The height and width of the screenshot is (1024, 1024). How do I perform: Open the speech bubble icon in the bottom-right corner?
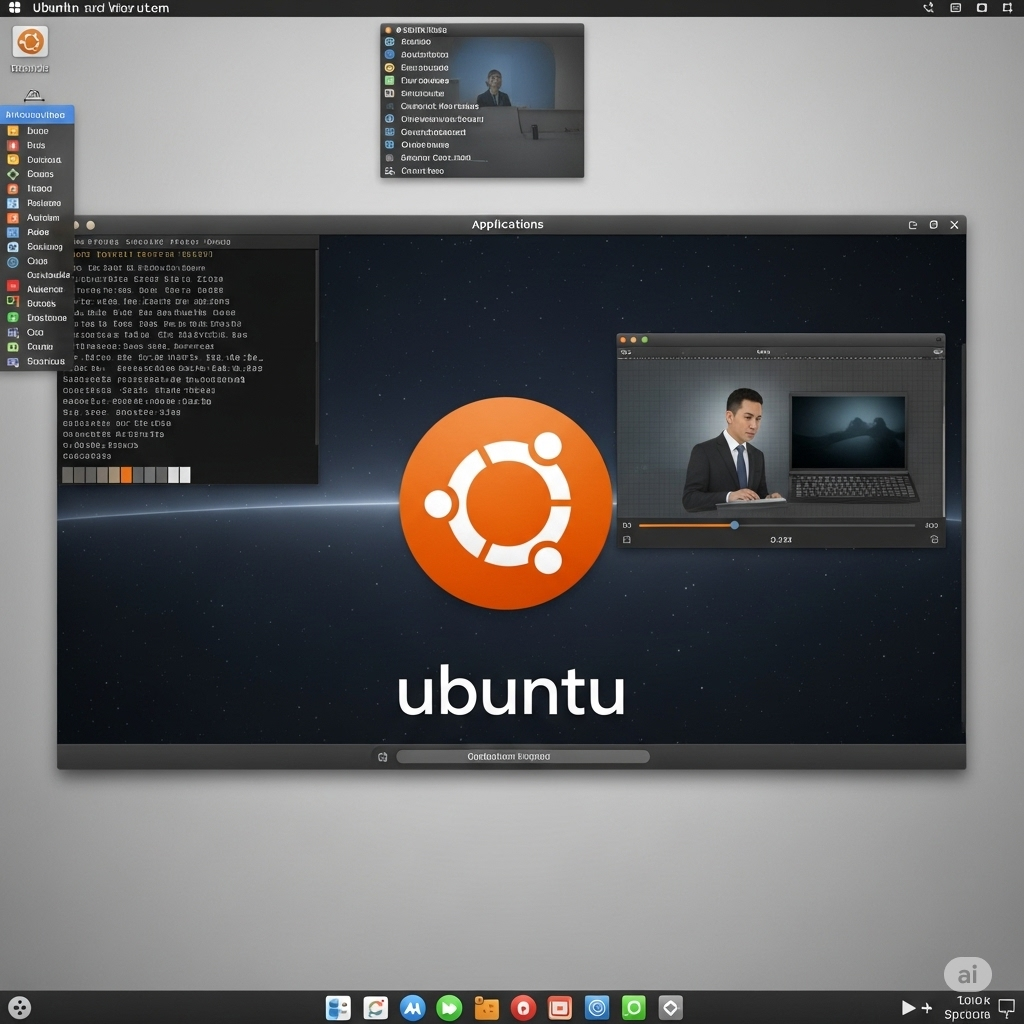pyautogui.click(x=1006, y=1008)
